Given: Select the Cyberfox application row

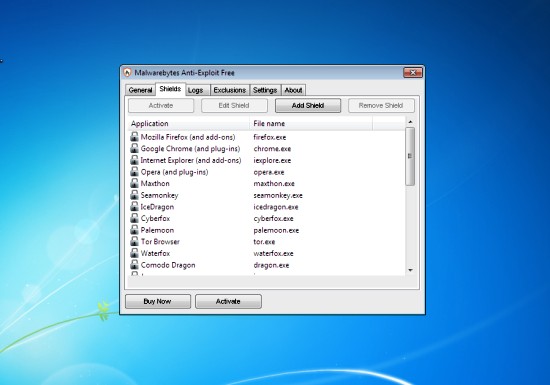Looking at the screenshot, I should click(266, 218).
